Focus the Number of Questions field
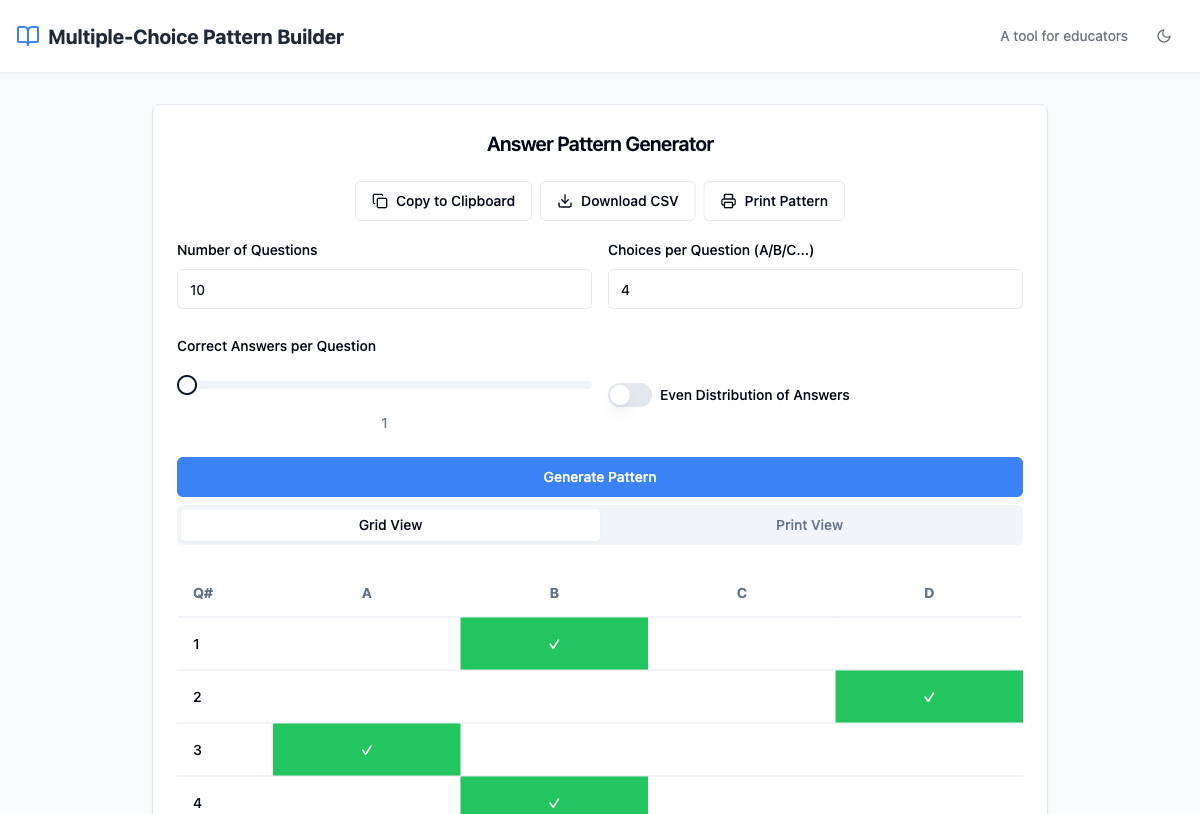This screenshot has width=1200, height=814. (384, 289)
